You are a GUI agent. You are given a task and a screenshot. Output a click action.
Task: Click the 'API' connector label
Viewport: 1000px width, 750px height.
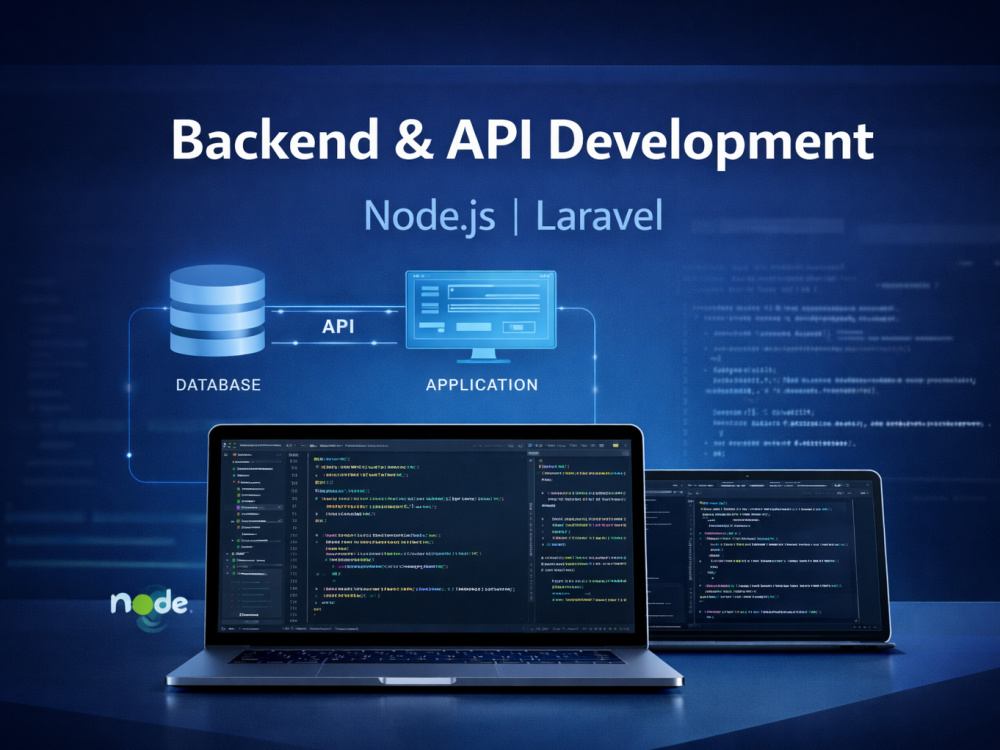coord(338,327)
